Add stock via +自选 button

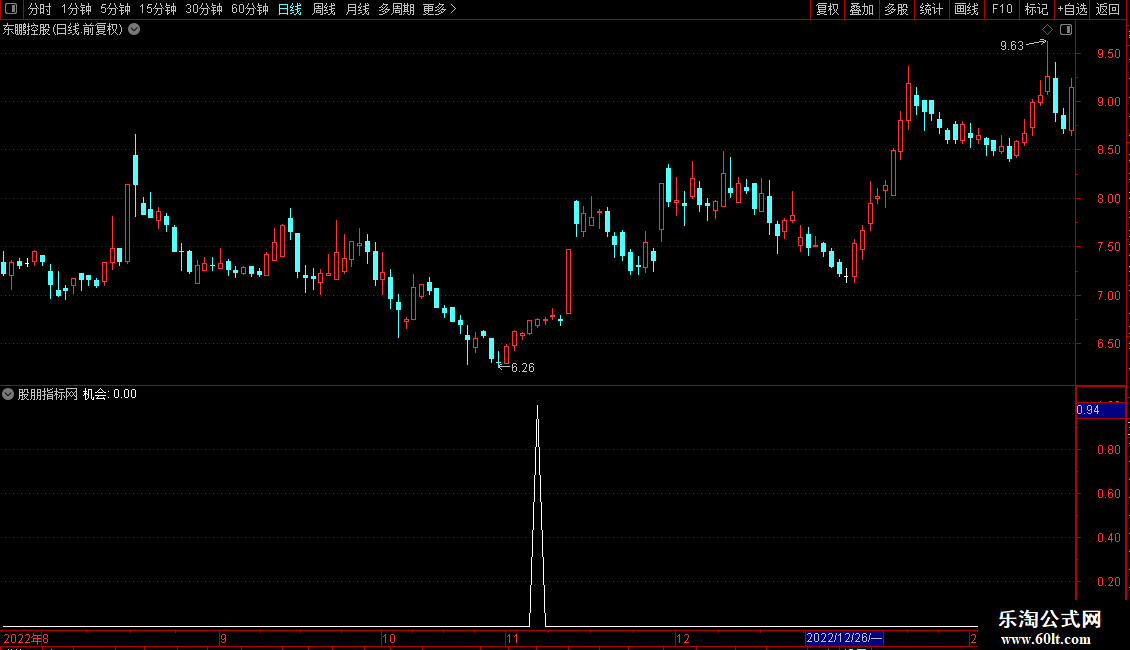point(1072,9)
